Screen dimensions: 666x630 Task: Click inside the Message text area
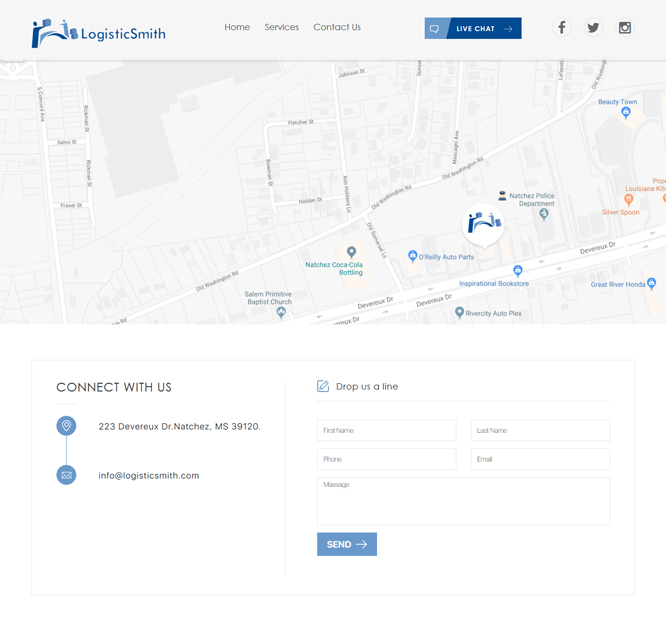463,501
